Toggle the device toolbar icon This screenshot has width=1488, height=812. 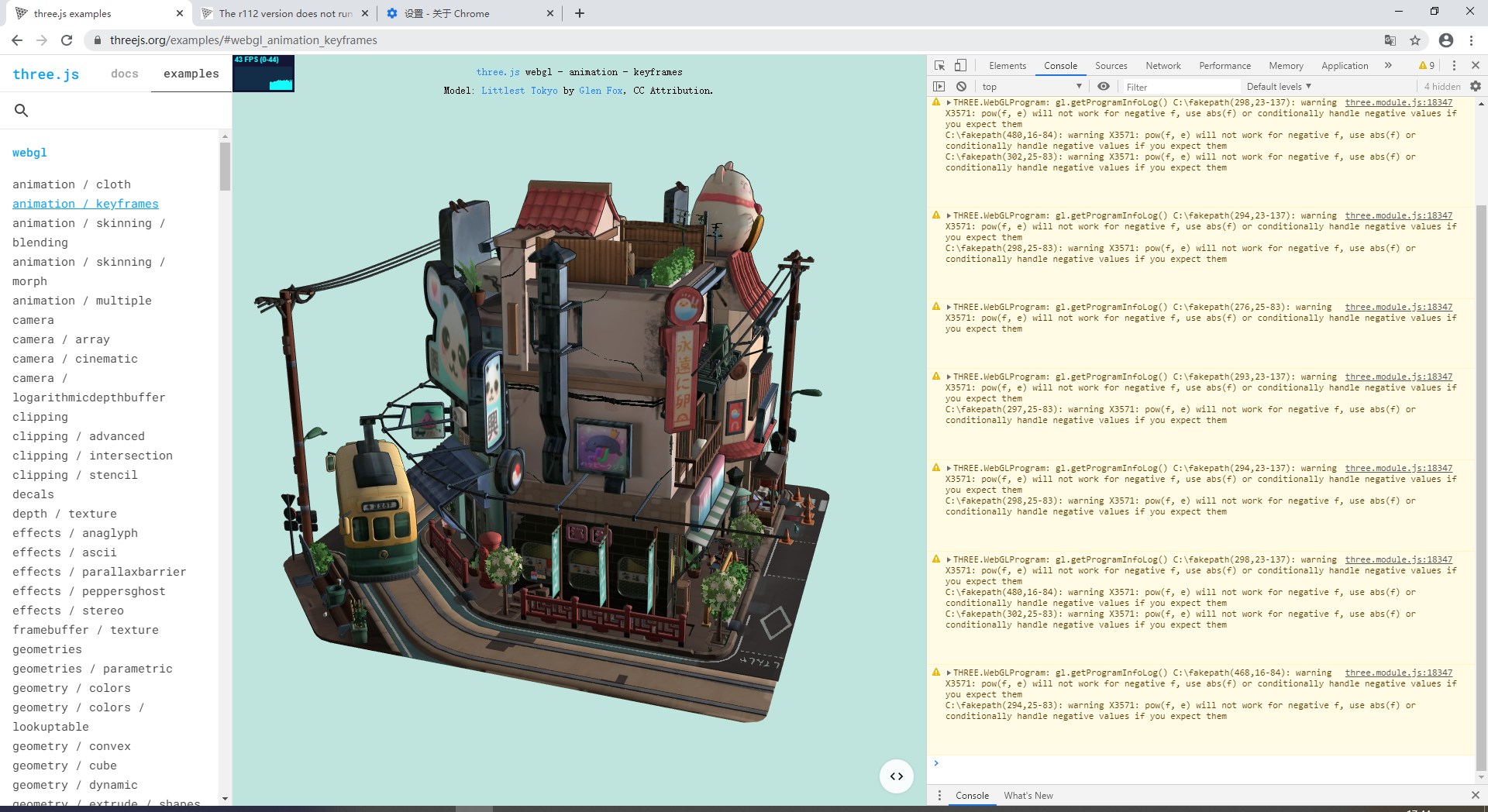click(960, 66)
